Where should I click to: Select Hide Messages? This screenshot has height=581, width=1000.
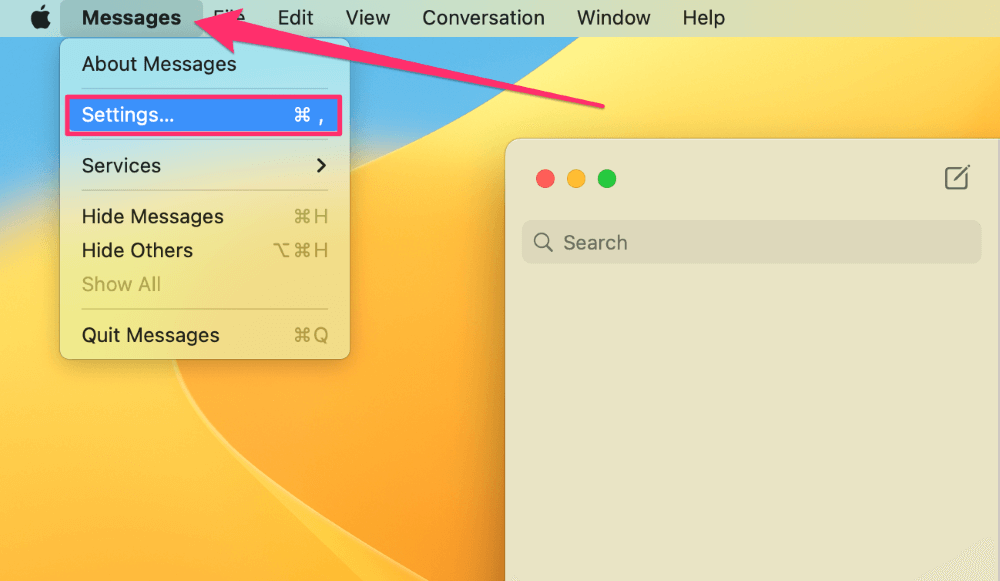click(x=204, y=217)
